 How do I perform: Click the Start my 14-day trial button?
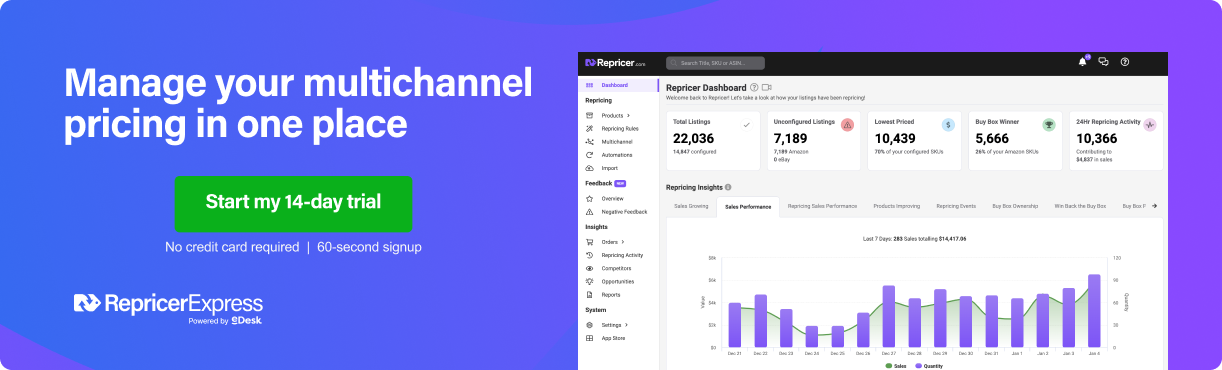(293, 203)
